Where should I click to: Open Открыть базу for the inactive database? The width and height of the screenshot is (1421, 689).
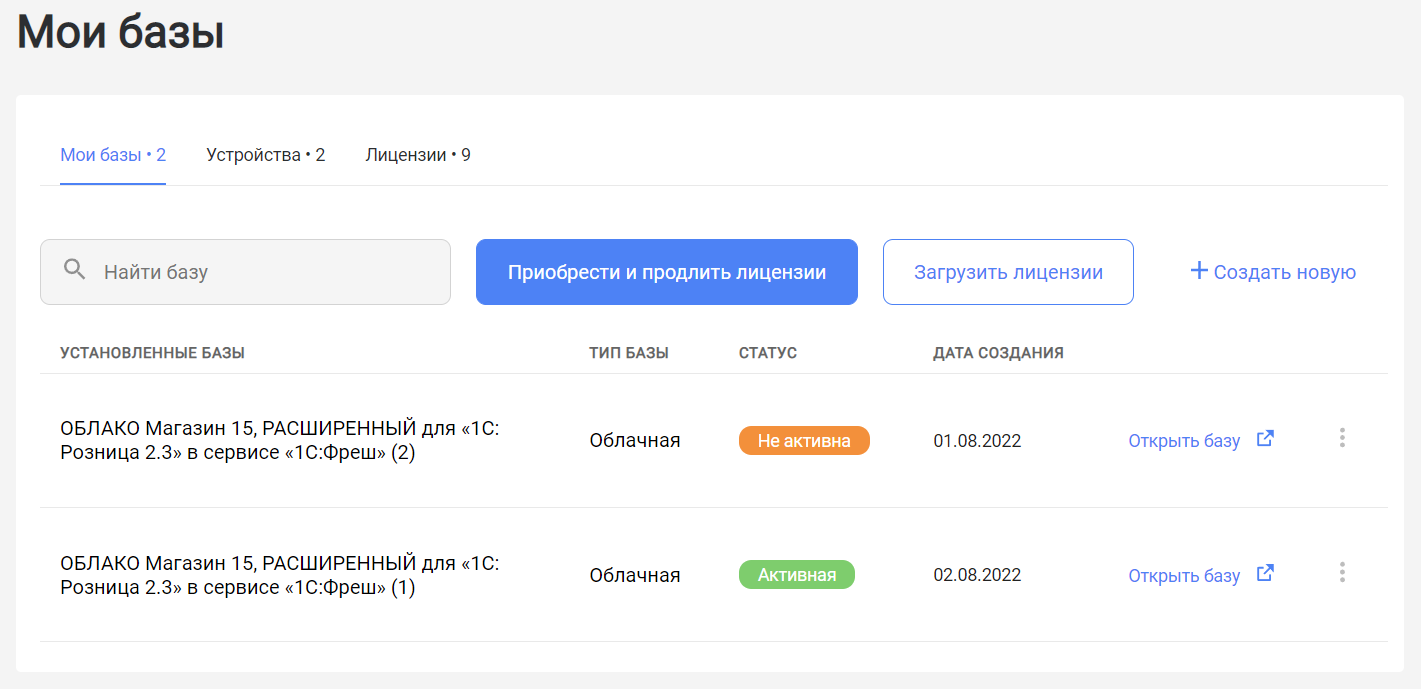click(1184, 441)
